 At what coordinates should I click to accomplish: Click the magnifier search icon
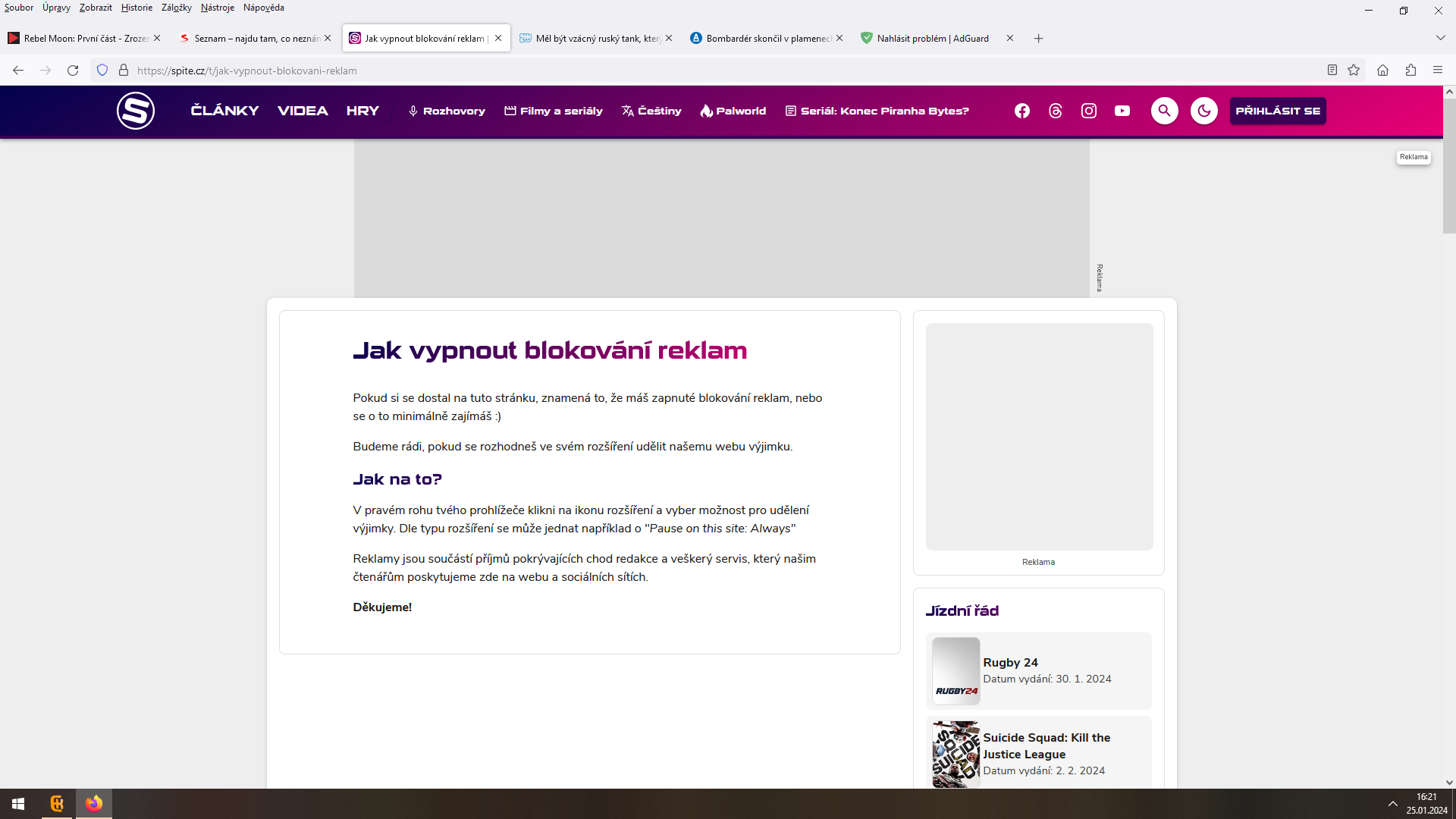click(1165, 111)
